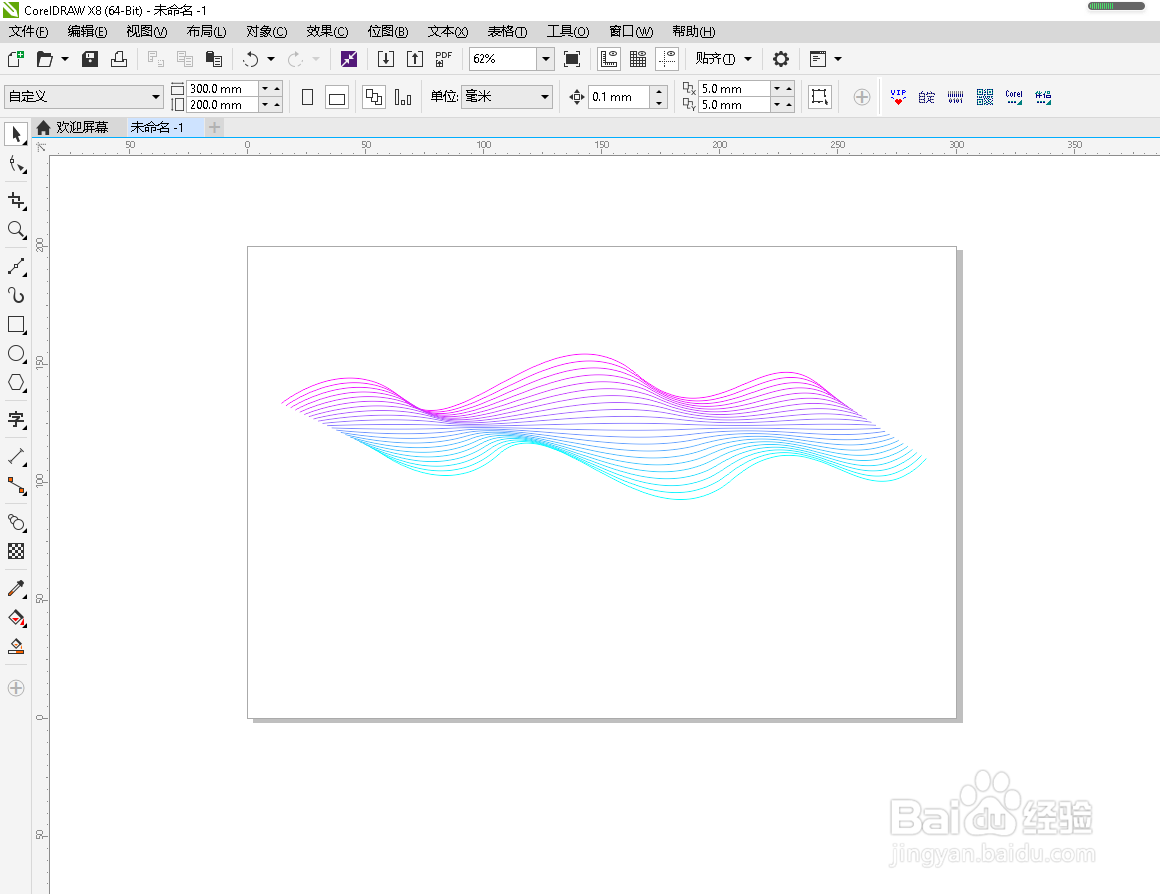Select the Color Eyedropper tool
This screenshot has width=1160, height=894.
pos(16,588)
